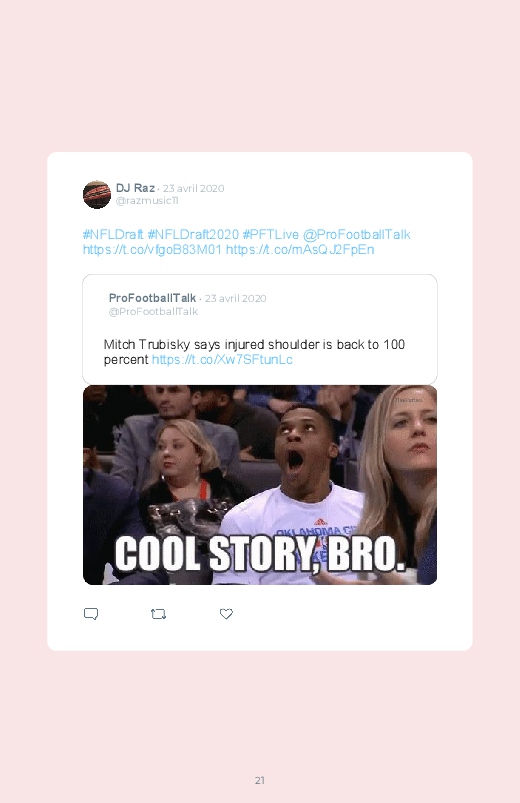
Task: Click the @razmusic11 handle
Action: tap(147, 201)
